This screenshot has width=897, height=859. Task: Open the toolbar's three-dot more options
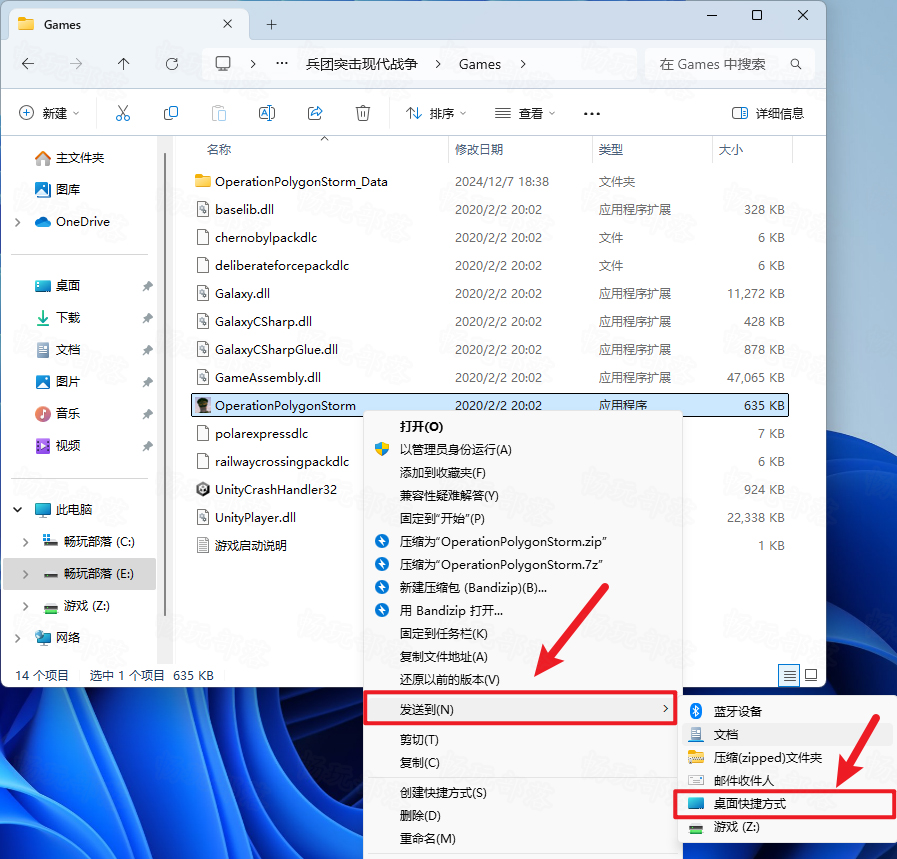592,114
